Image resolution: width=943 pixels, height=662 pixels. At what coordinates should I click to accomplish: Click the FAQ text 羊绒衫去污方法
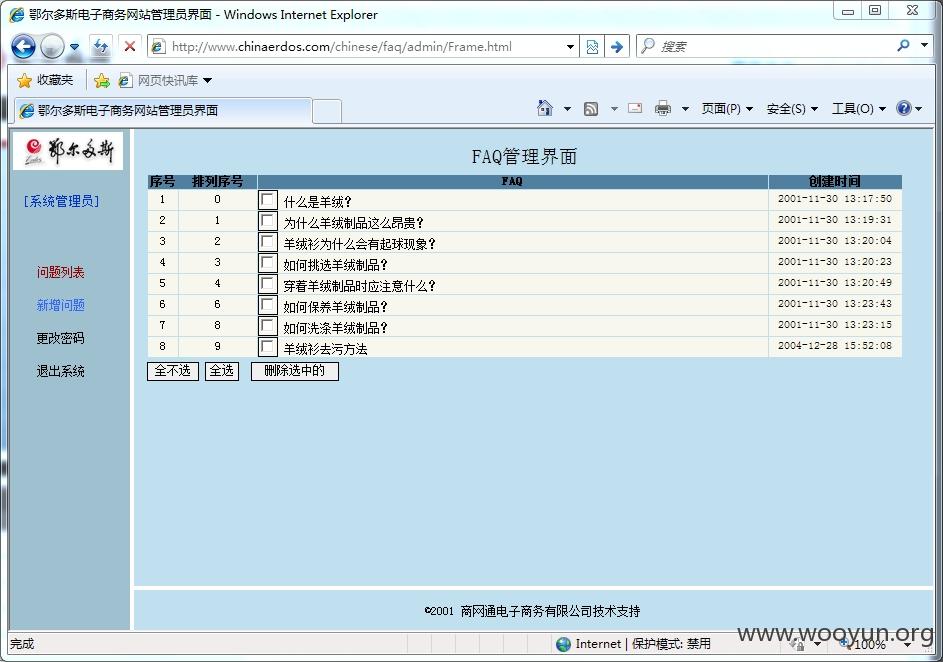(x=325, y=349)
